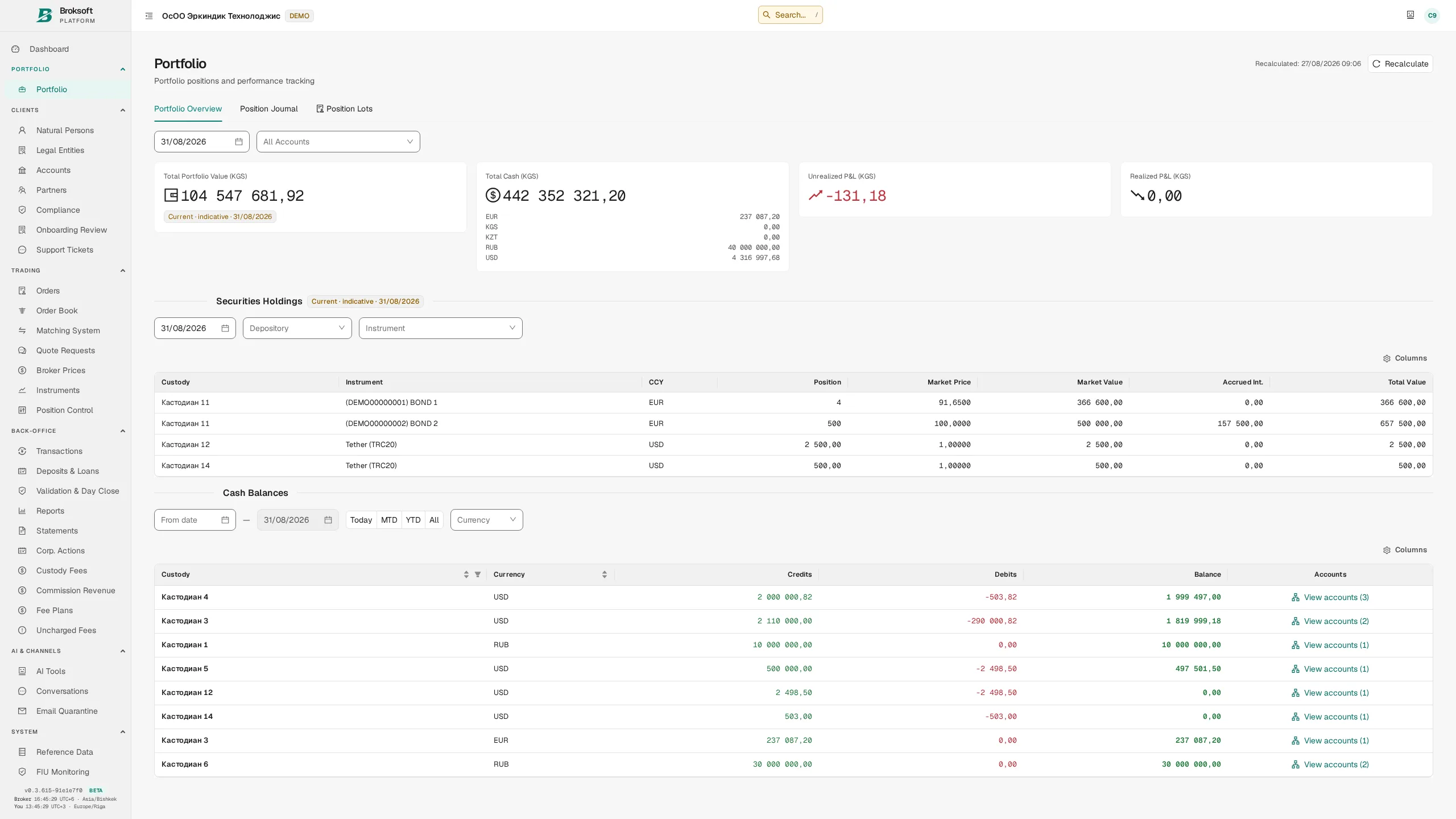Select the YTD range option
This screenshot has height=819, width=1456.
tap(413, 520)
